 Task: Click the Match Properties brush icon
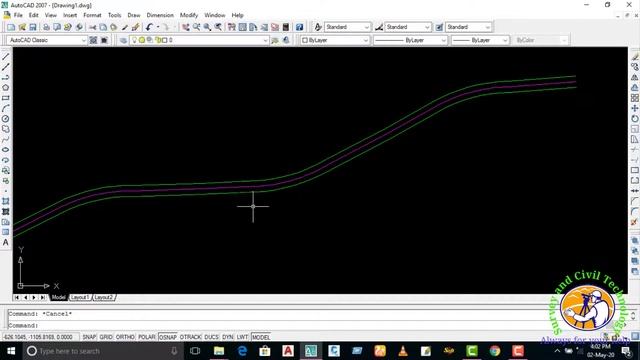coord(125,27)
